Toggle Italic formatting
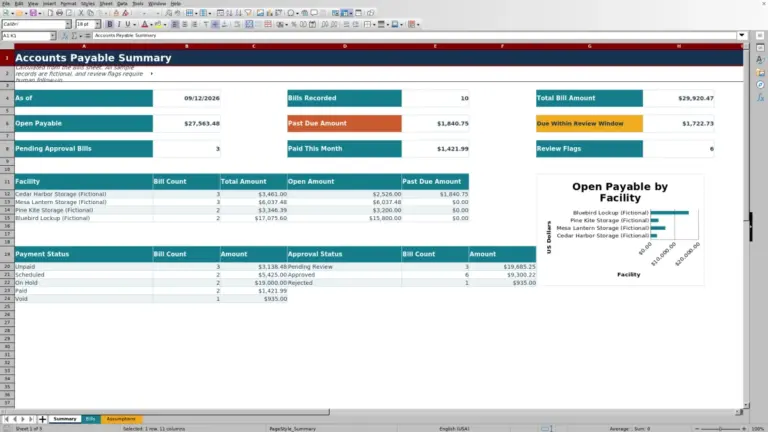768x432 pixels. tap(119, 24)
